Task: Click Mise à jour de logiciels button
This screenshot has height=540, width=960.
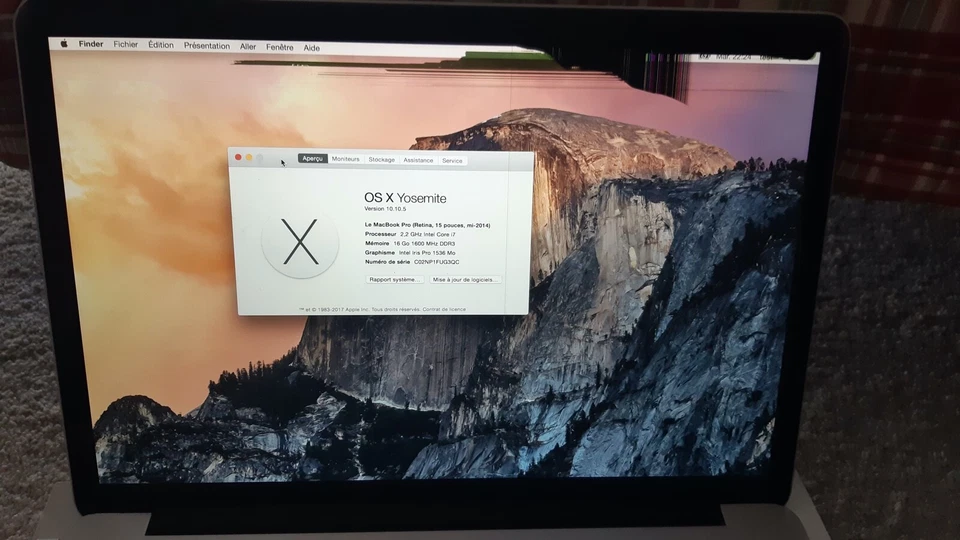Action: click(x=465, y=280)
